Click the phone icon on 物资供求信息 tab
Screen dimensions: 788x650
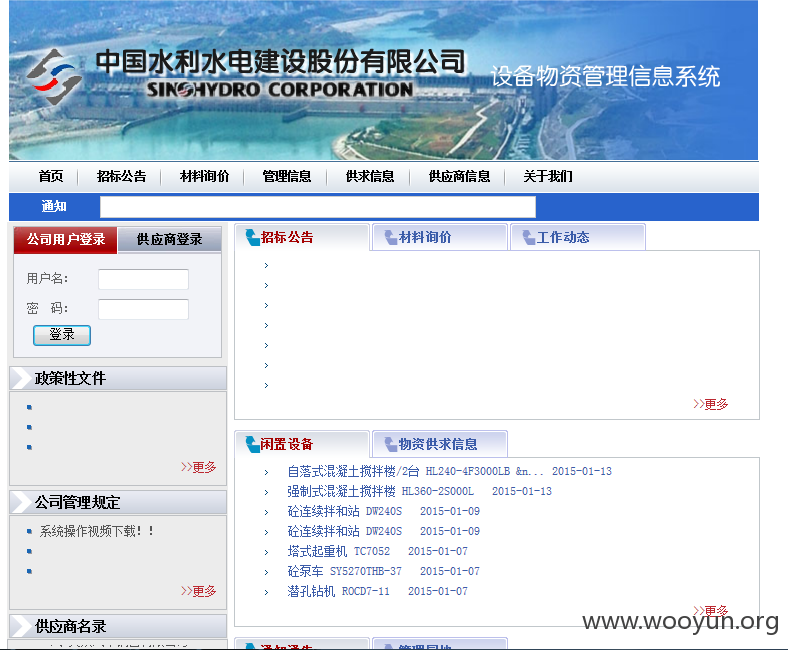[390, 444]
